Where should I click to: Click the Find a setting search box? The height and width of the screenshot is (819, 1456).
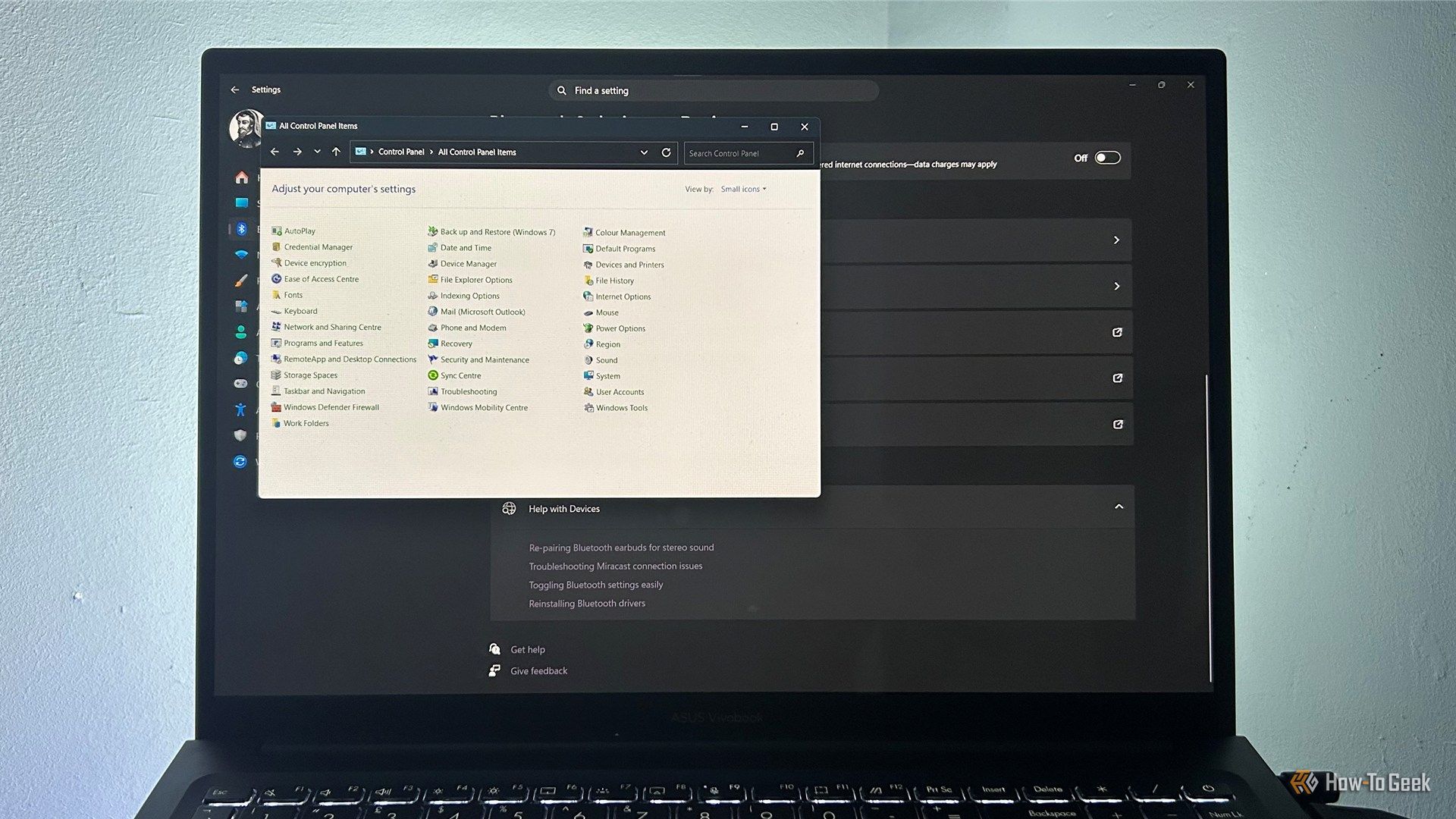coord(713,91)
